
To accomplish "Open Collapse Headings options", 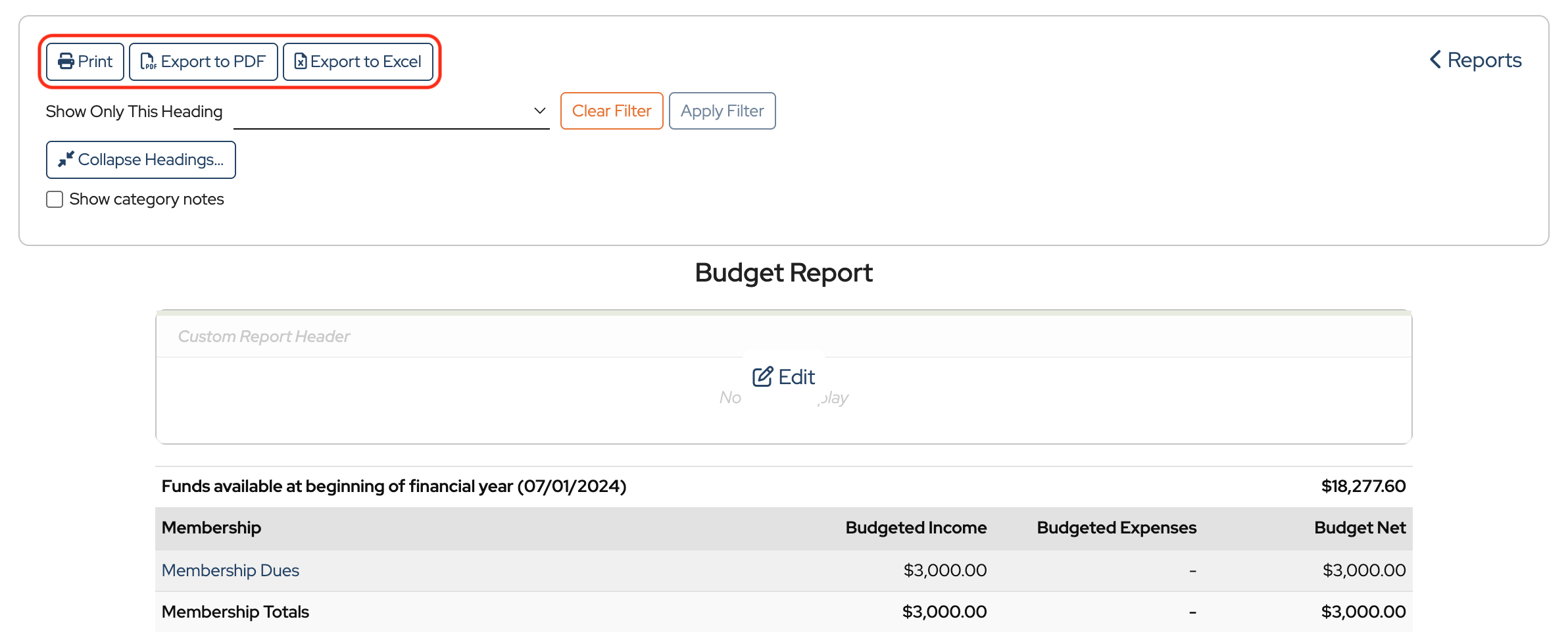I will click(141, 160).
